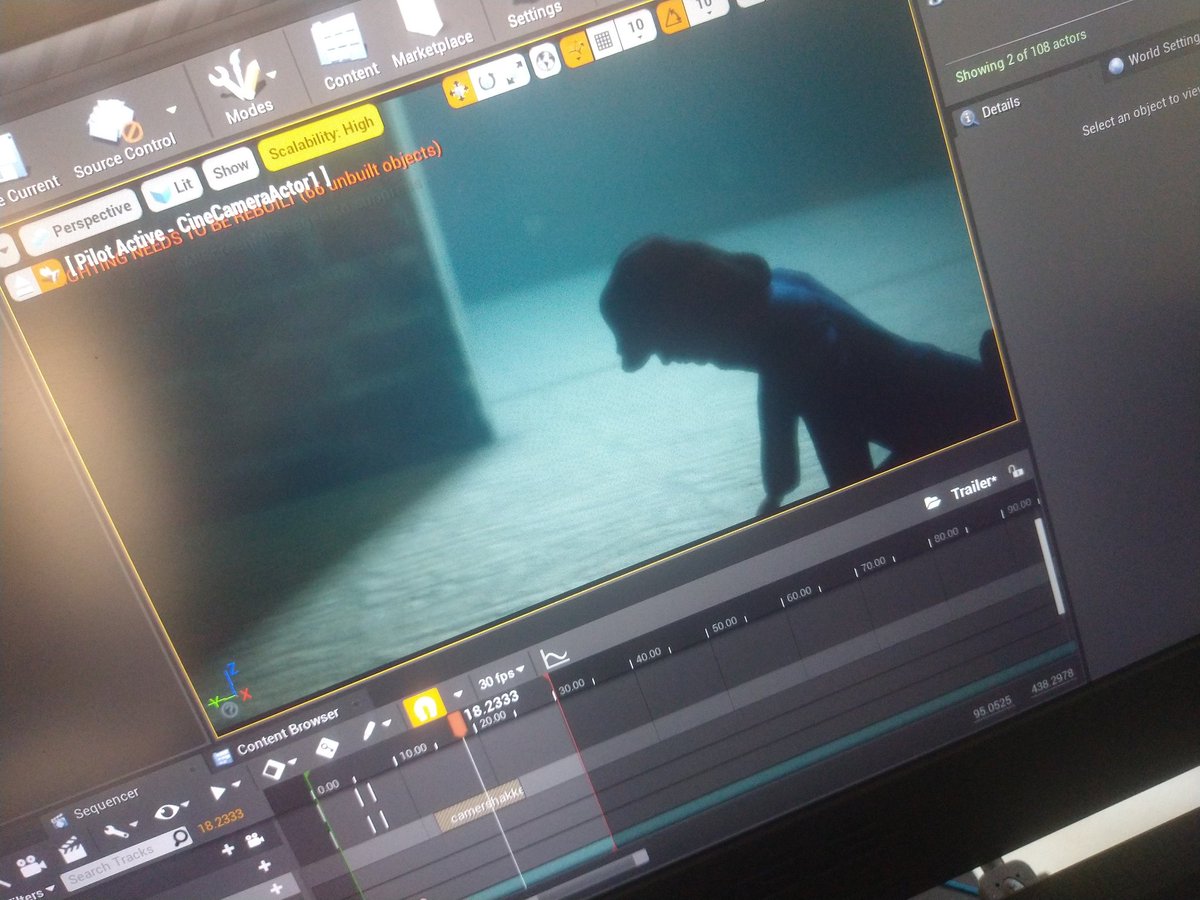Open the Marketplace toolbar icon
The height and width of the screenshot is (900, 1200).
click(423, 18)
